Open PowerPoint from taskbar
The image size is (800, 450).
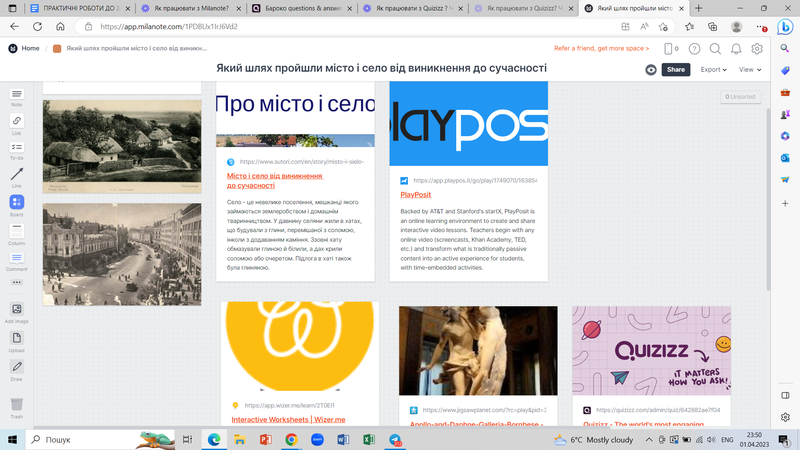pyautogui.click(x=265, y=439)
